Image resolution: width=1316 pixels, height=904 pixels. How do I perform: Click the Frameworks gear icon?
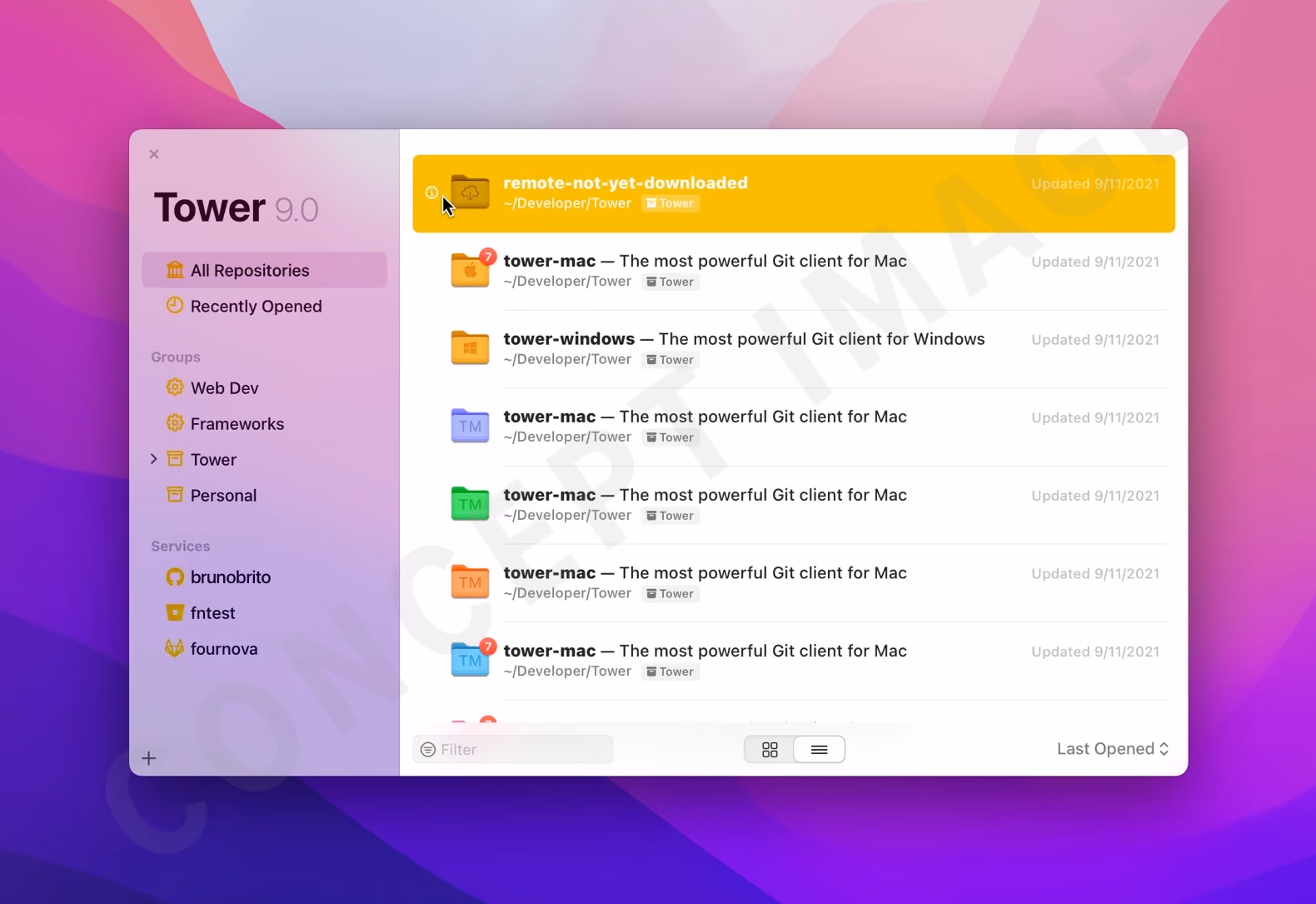click(x=175, y=423)
